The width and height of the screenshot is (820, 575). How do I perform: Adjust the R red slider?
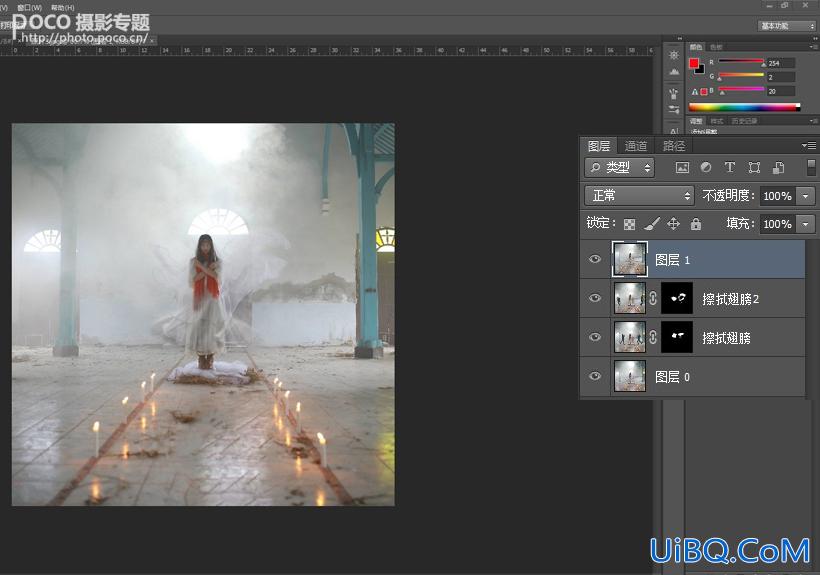click(x=741, y=62)
